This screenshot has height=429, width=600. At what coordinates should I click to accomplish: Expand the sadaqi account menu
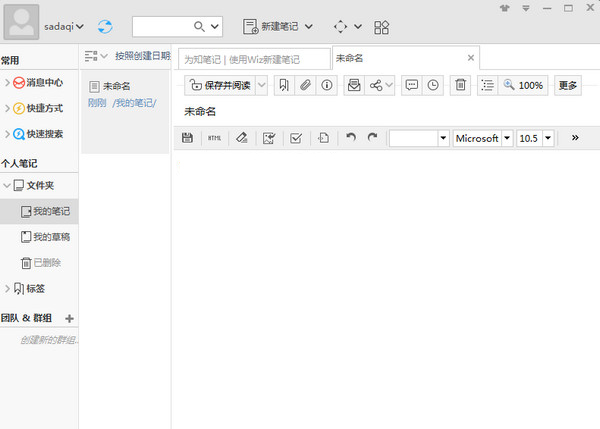point(78,27)
